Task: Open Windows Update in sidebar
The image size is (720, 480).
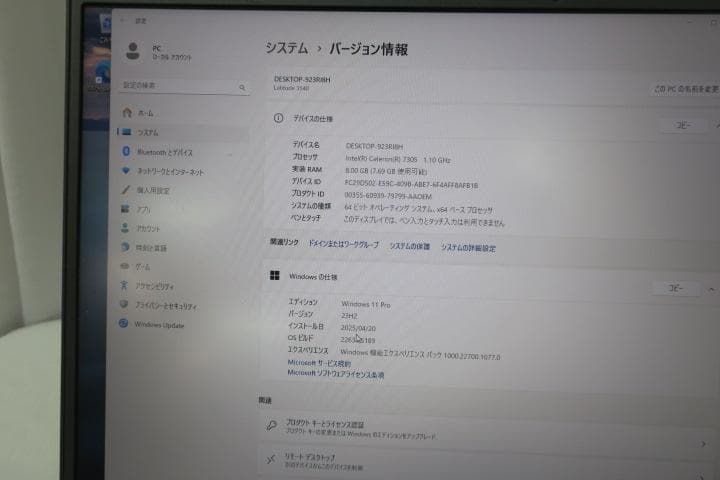Action: coord(159,325)
